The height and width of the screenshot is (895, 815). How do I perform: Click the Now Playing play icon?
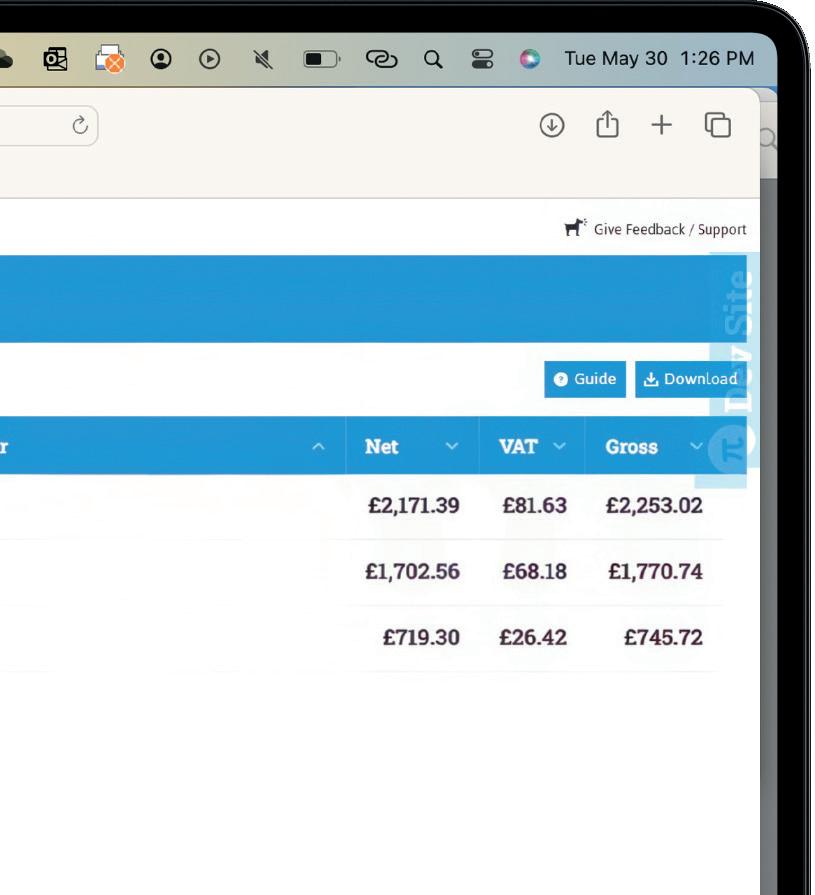pyautogui.click(x=209, y=59)
